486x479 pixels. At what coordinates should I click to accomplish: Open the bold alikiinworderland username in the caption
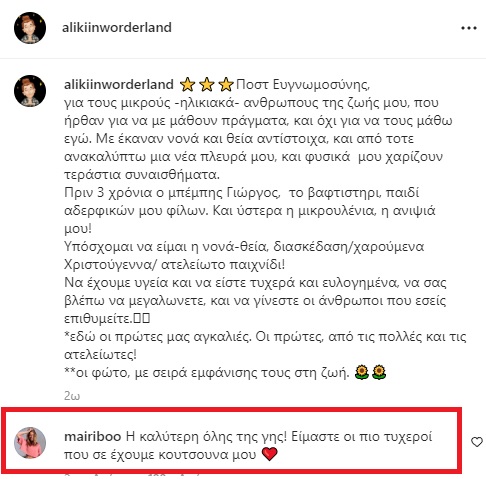(119, 85)
